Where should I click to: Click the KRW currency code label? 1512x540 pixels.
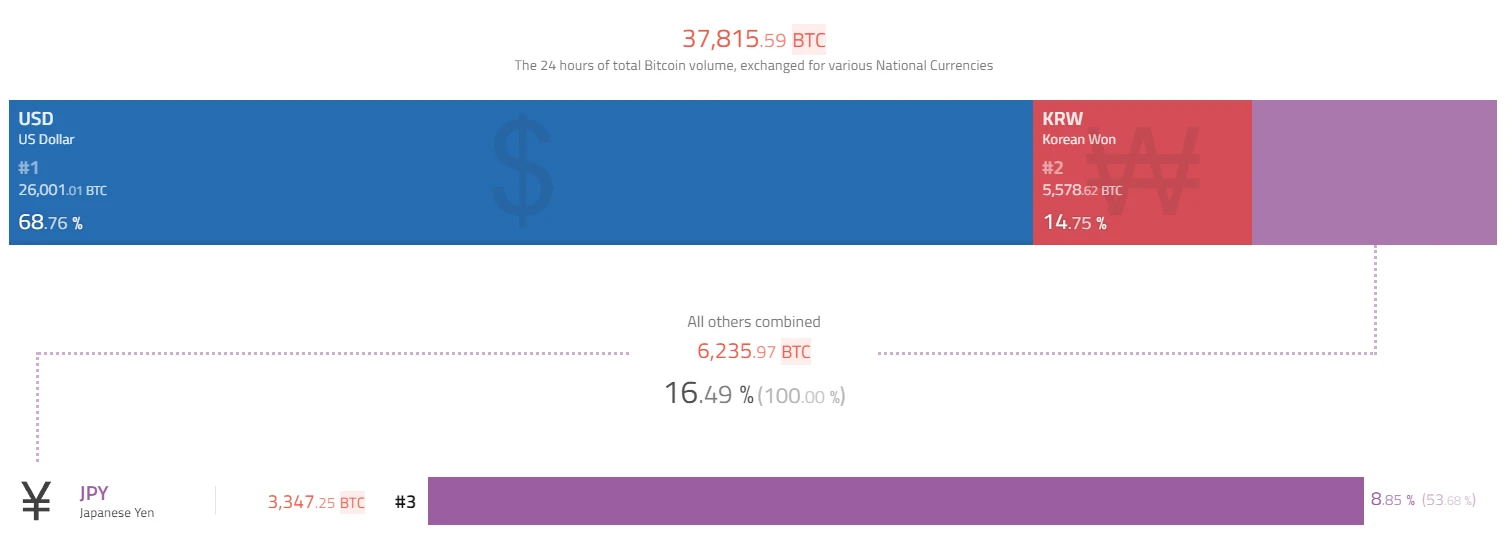pyautogui.click(x=1062, y=119)
